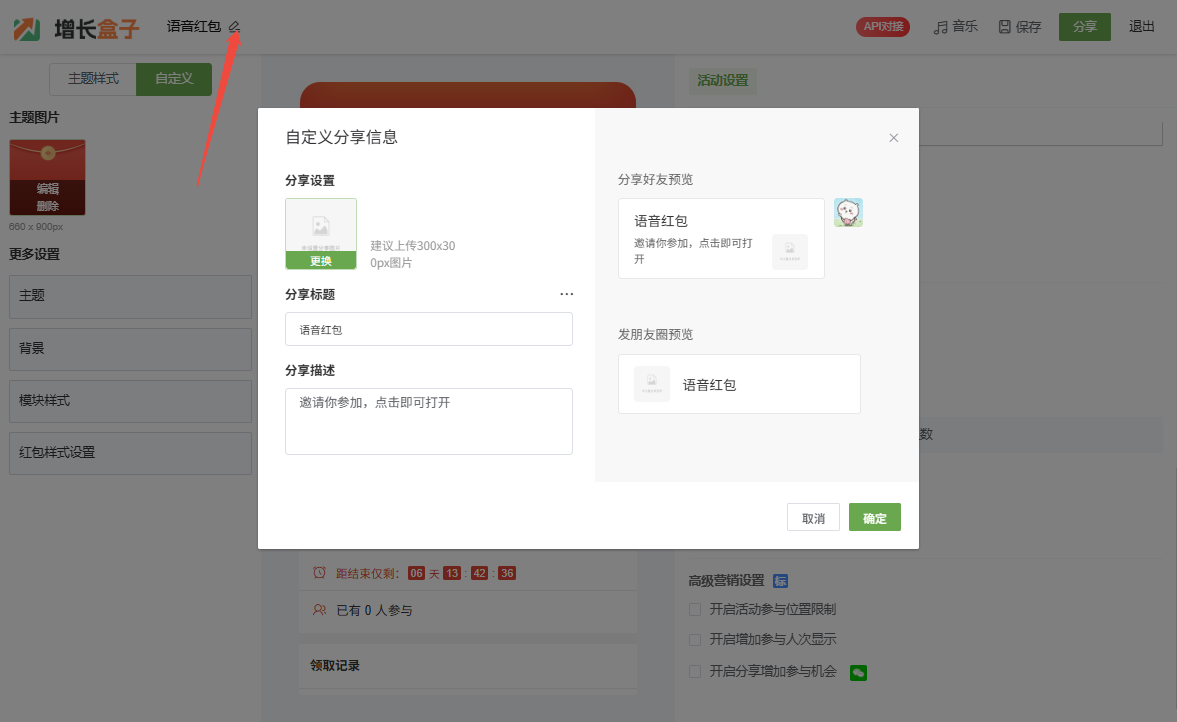The height and width of the screenshot is (722, 1177).
Task: Click the pencil edit icon beside 语音红包 title
Action: pyautogui.click(x=234, y=27)
